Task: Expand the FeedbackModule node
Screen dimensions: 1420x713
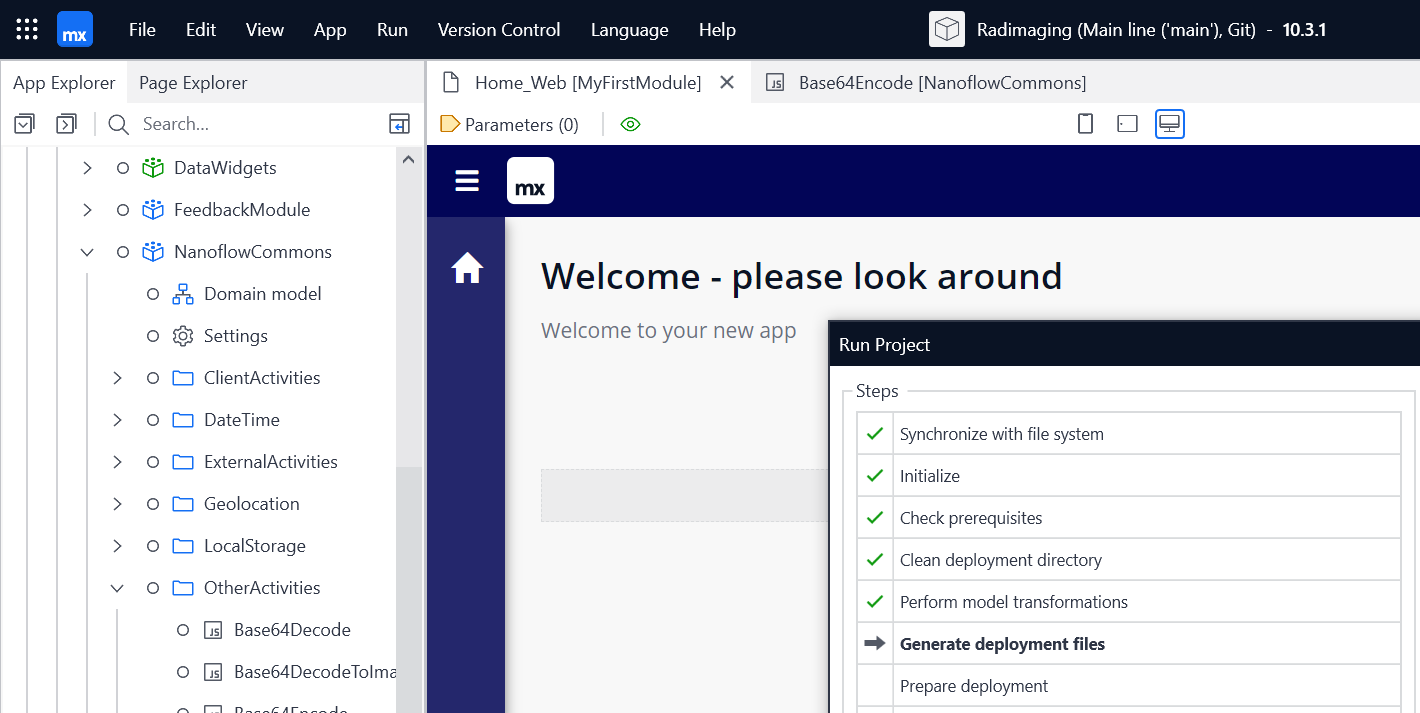Action: 87,210
